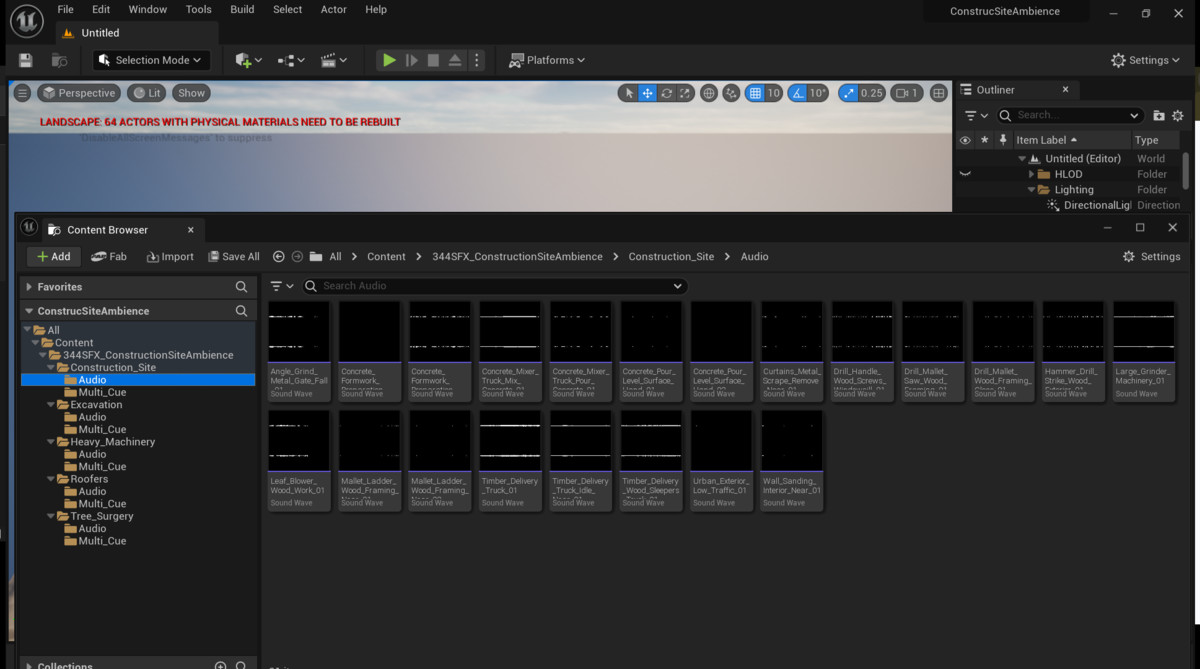
Task: Select DirectionalLight actor in Outliner
Action: [1096, 205]
